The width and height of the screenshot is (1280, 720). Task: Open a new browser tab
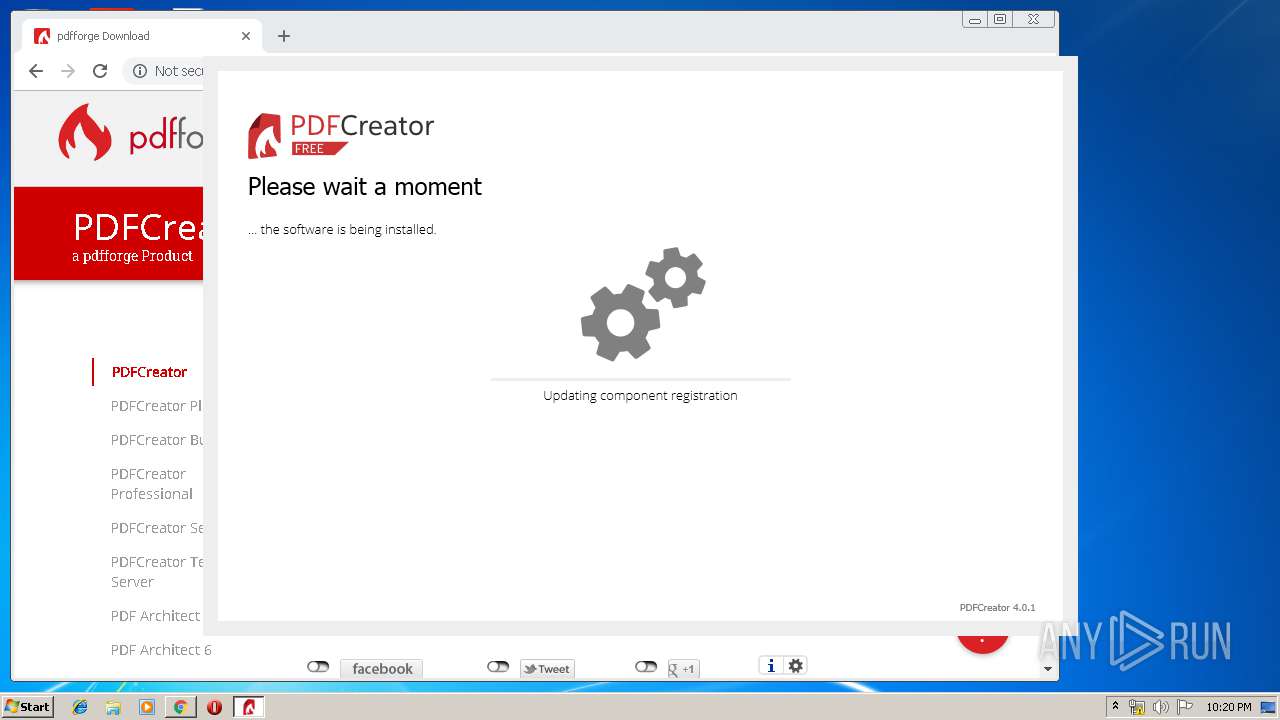(x=284, y=36)
